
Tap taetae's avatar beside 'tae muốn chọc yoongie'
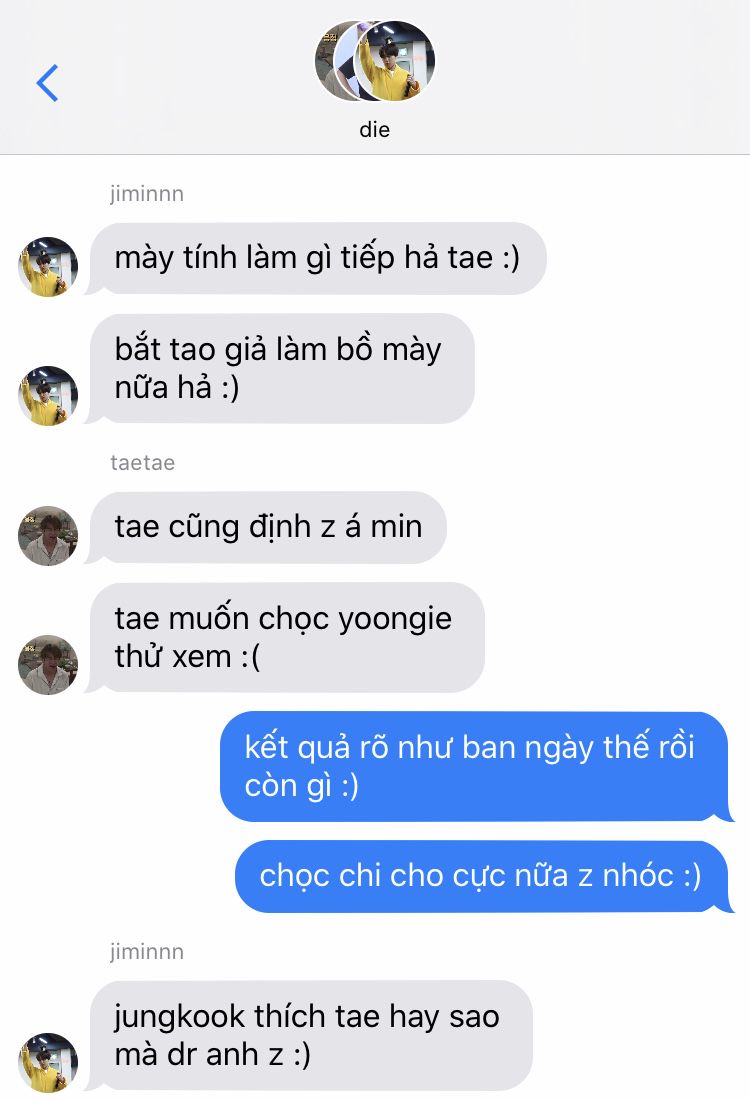coord(48,665)
